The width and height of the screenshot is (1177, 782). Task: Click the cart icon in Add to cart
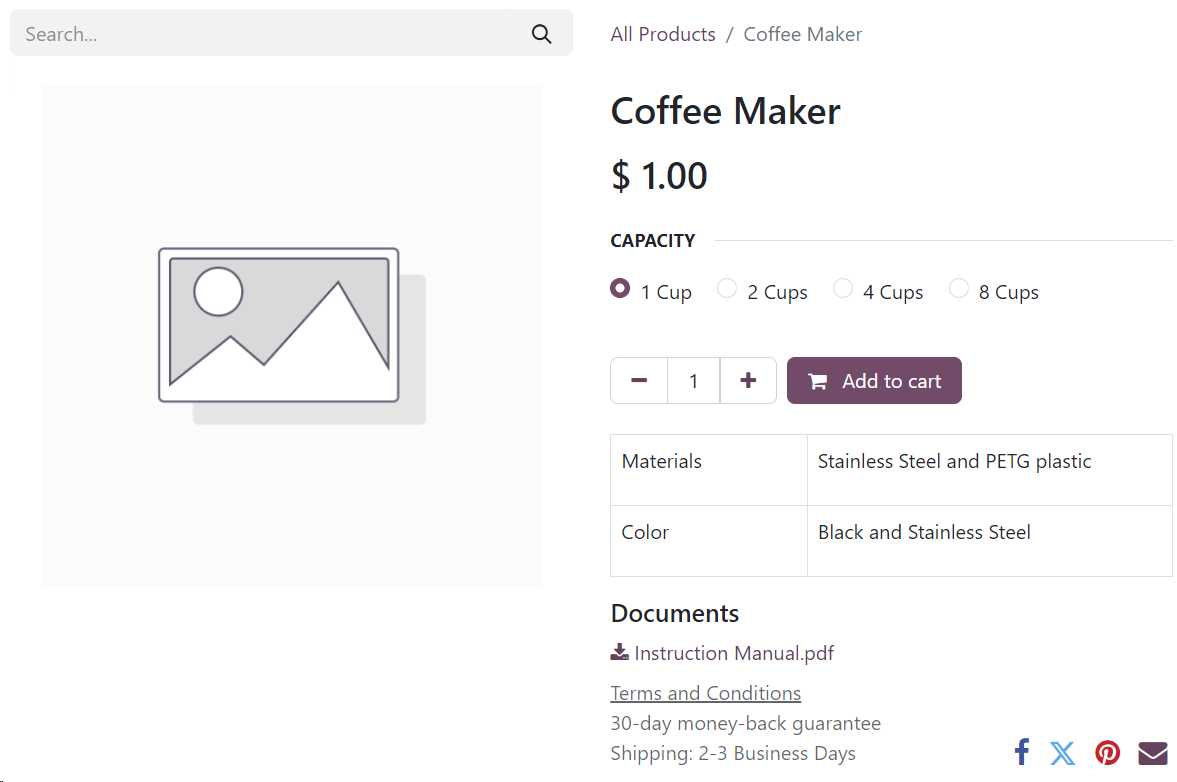point(818,381)
